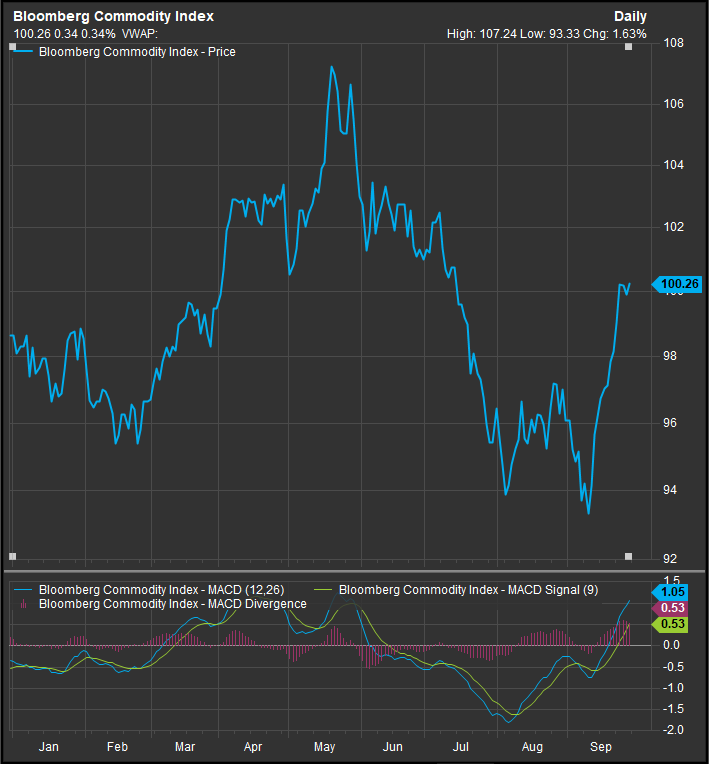Click the -2.0 MACD axis label
The width and height of the screenshot is (709, 764).
tap(671, 730)
